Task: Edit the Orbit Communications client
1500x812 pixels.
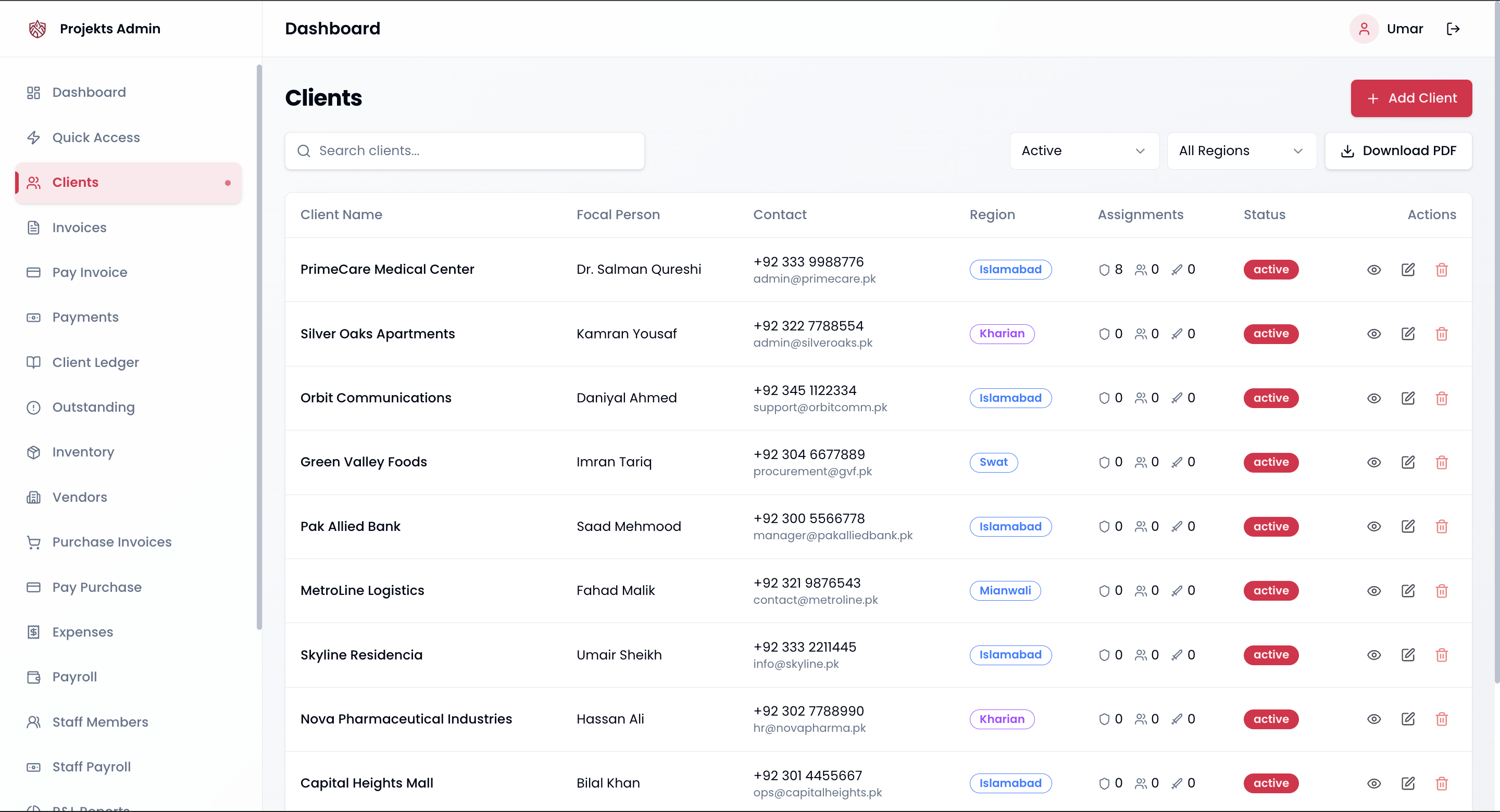Action: (1408, 398)
